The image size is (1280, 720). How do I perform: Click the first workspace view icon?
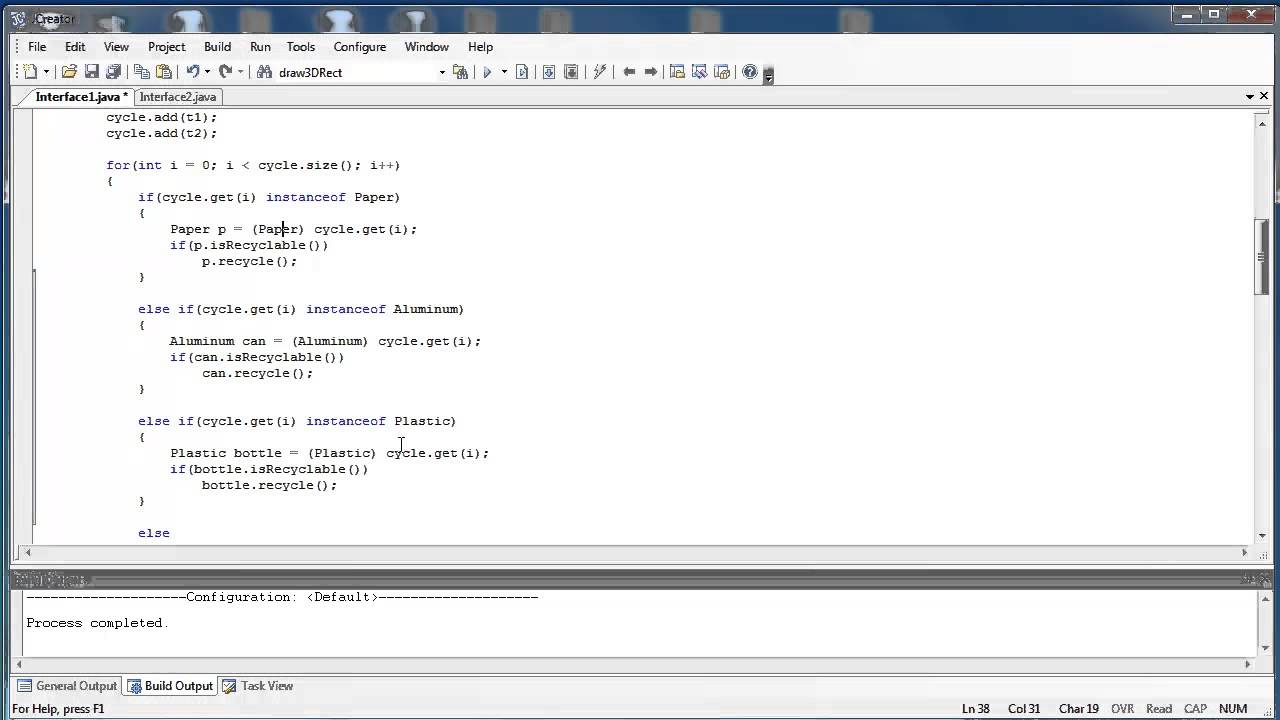677,72
